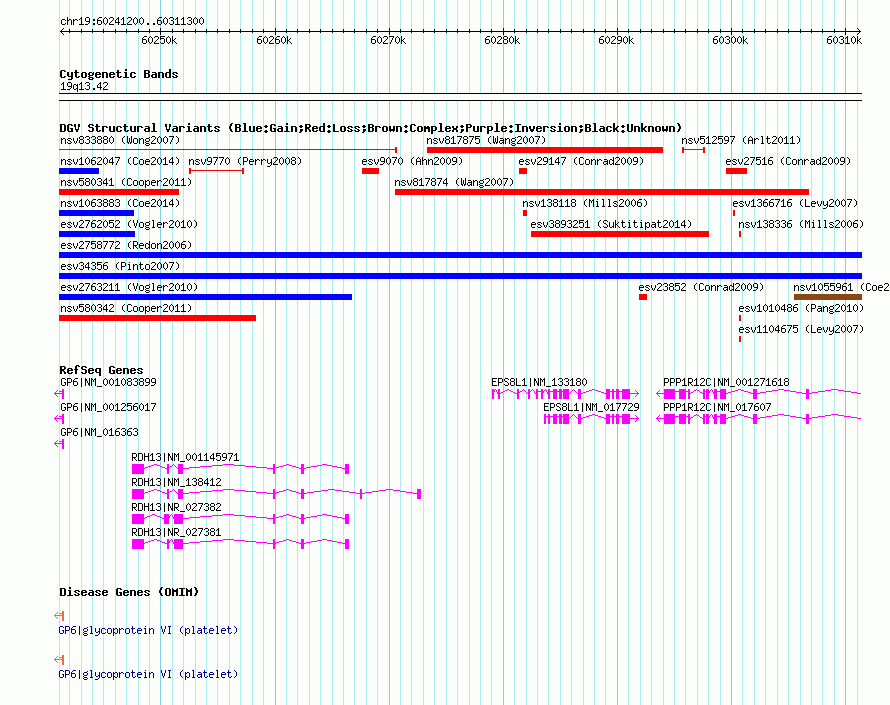
Task: Click the 60270k ruler tick label
Action: pos(388,40)
